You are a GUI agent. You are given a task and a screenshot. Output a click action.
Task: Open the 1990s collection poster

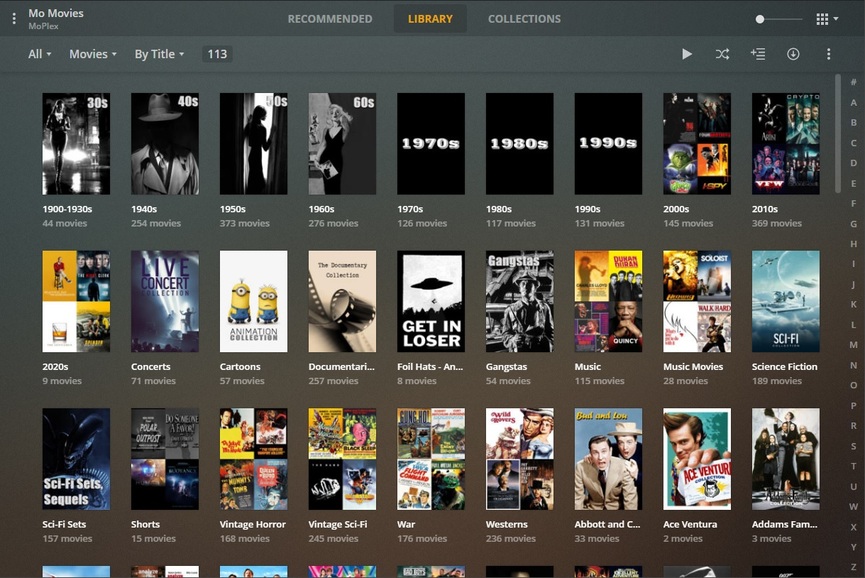click(x=608, y=143)
